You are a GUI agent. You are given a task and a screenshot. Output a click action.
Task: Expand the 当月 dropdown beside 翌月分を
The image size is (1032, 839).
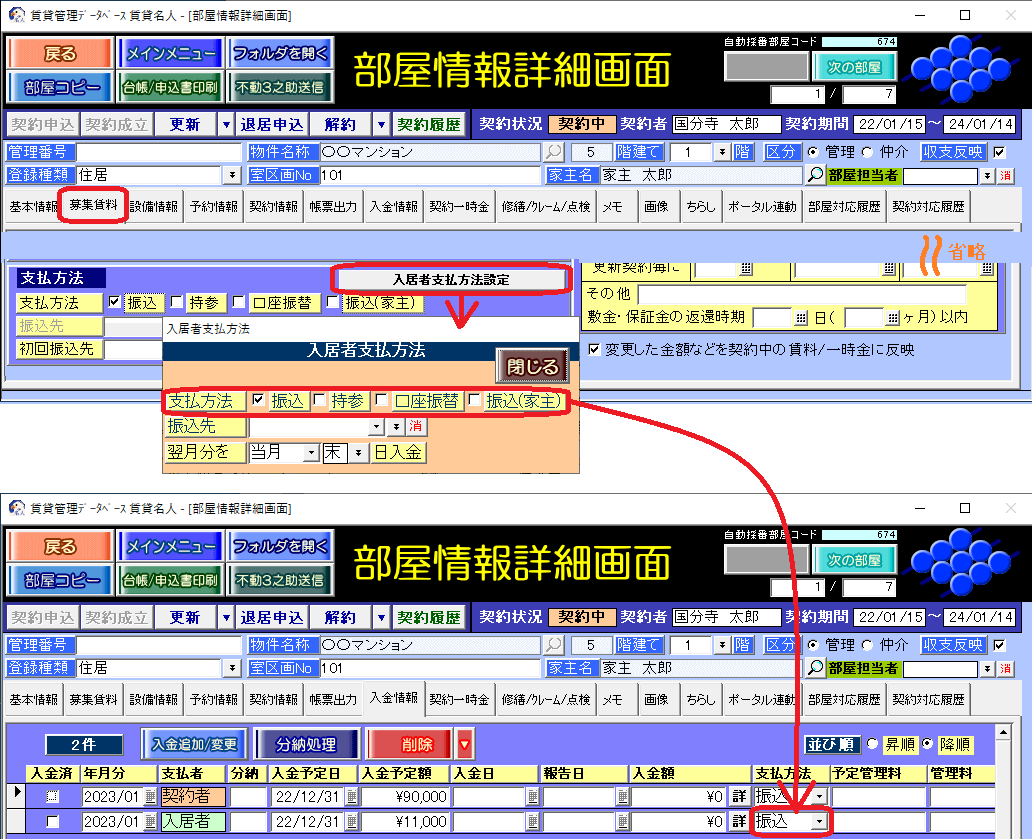pyautogui.click(x=311, y=453)
